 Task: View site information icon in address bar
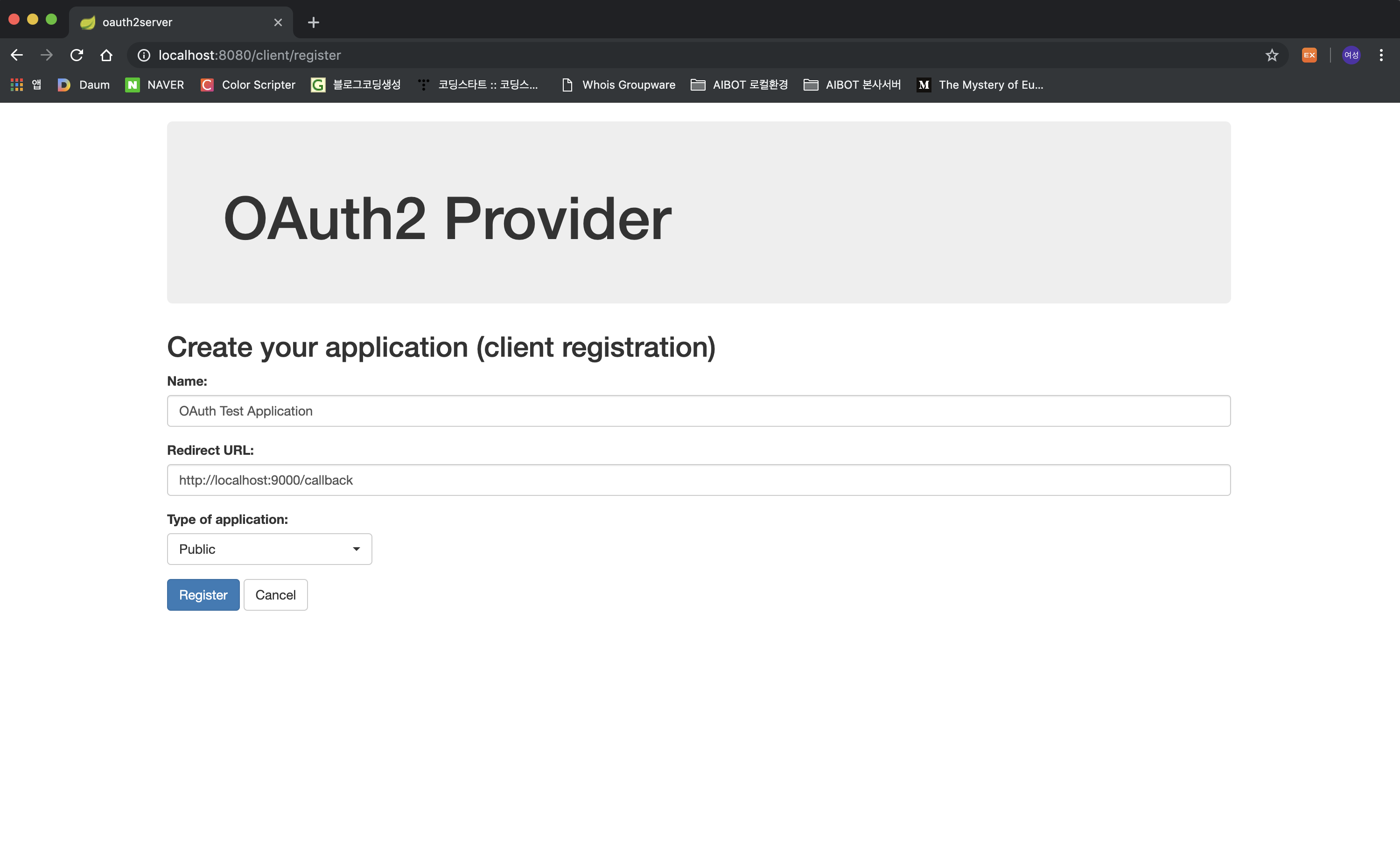(x=144, y=55)
